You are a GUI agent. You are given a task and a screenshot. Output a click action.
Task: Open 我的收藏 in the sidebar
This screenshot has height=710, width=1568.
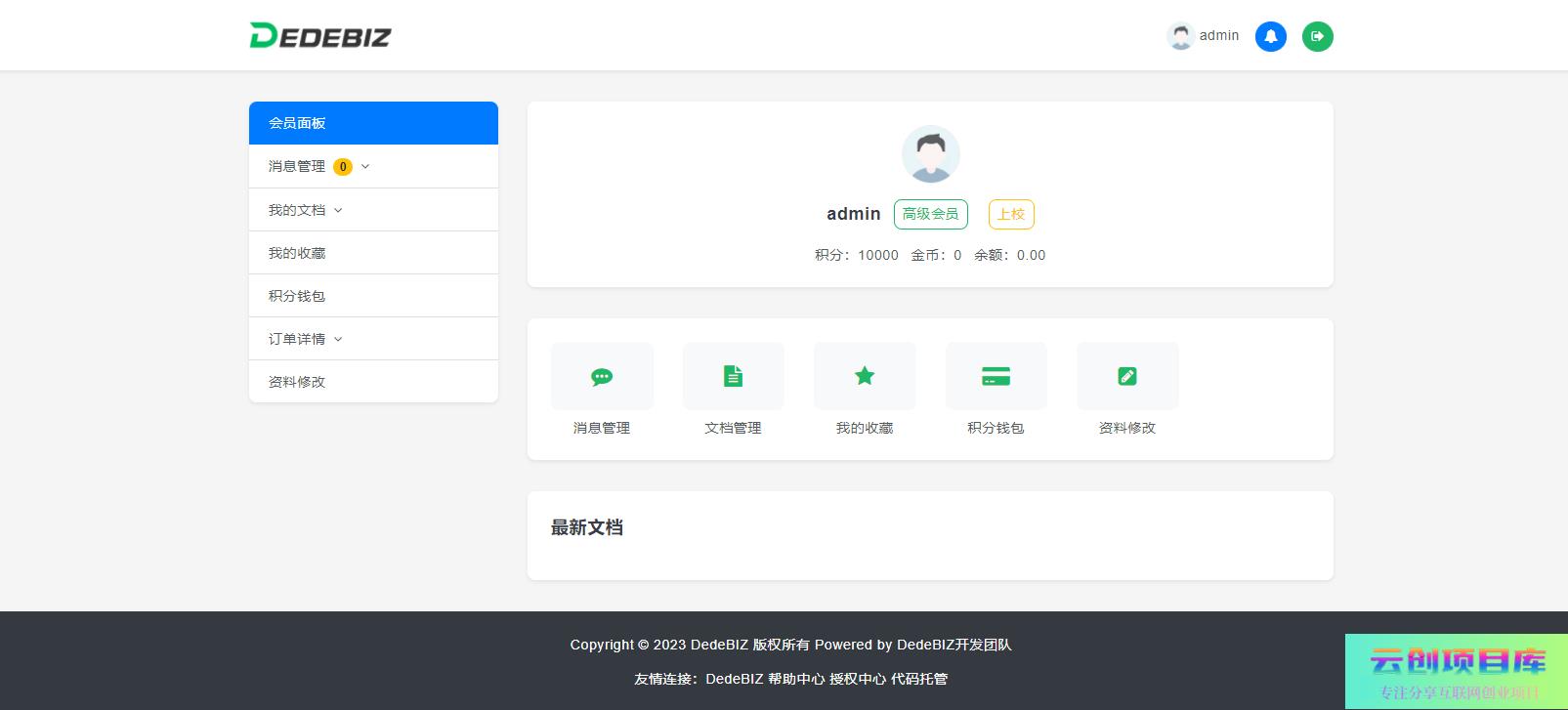[x=297, y=253]
